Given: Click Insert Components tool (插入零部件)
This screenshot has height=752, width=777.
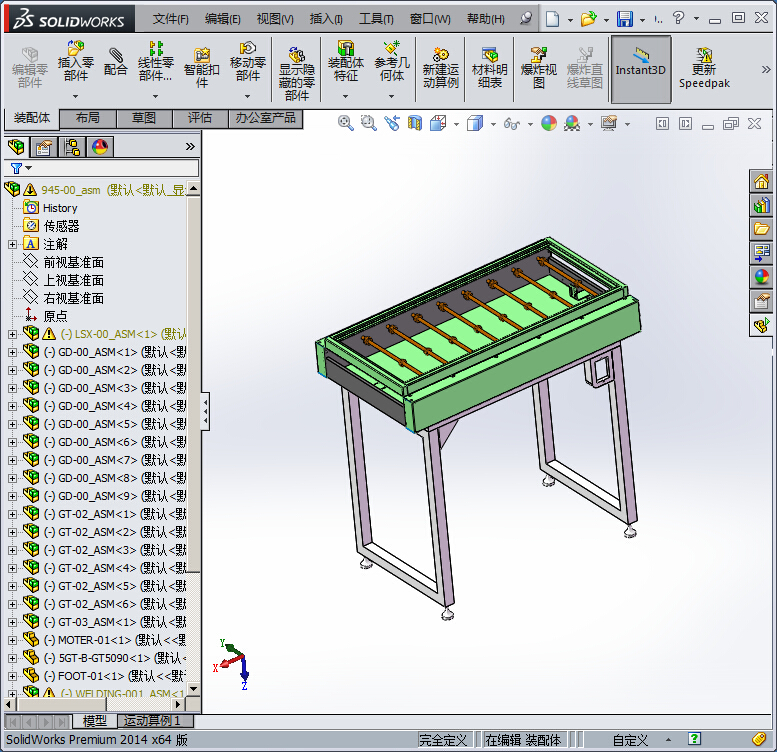Looking at the screenshot, I should point(75,62).
